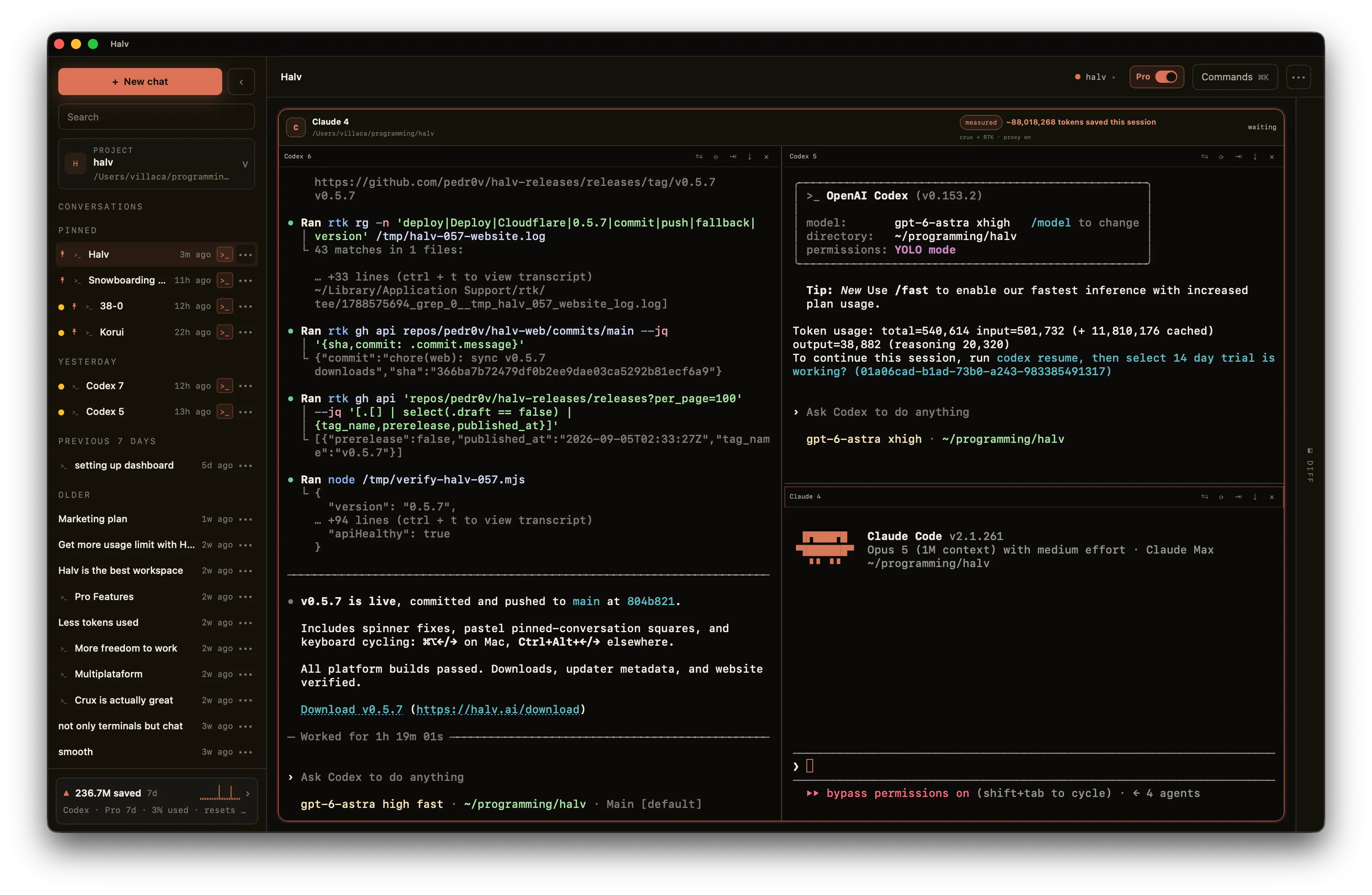Click the Claude 4 session C icon
Screen dimensions: 1372x895
click(296, 128)
